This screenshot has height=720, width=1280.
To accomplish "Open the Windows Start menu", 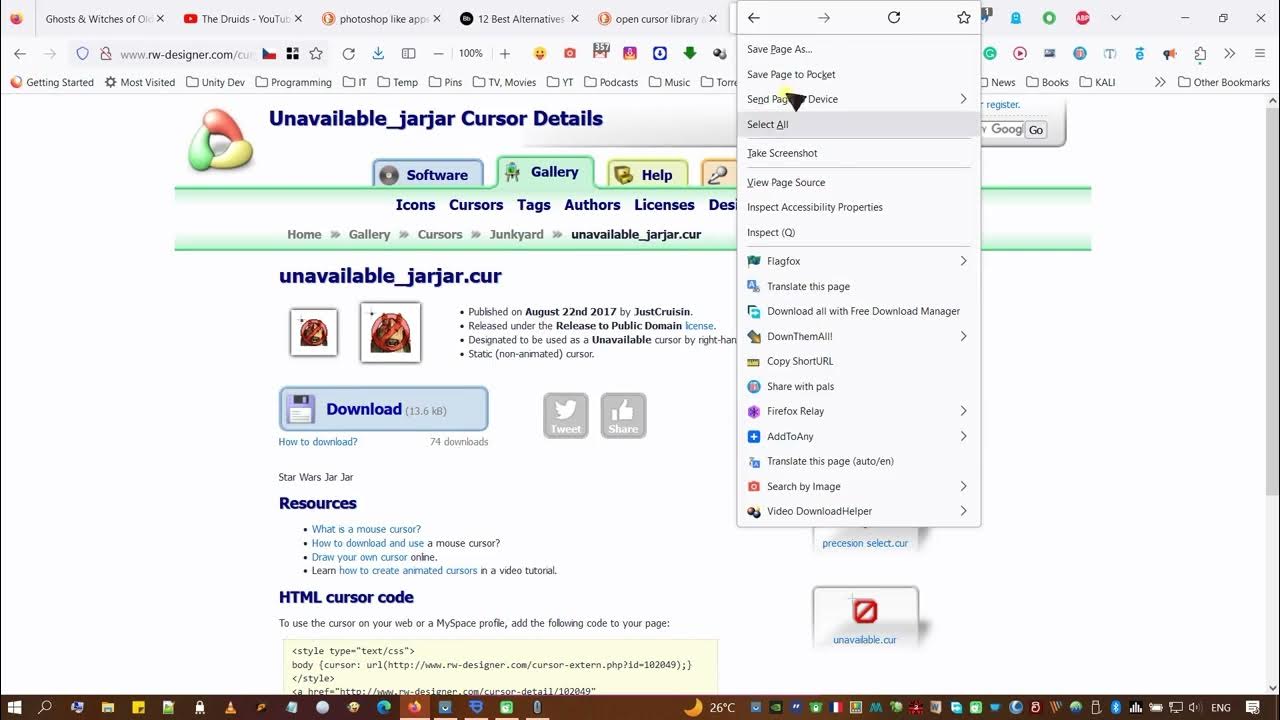I will pos(15,707).
